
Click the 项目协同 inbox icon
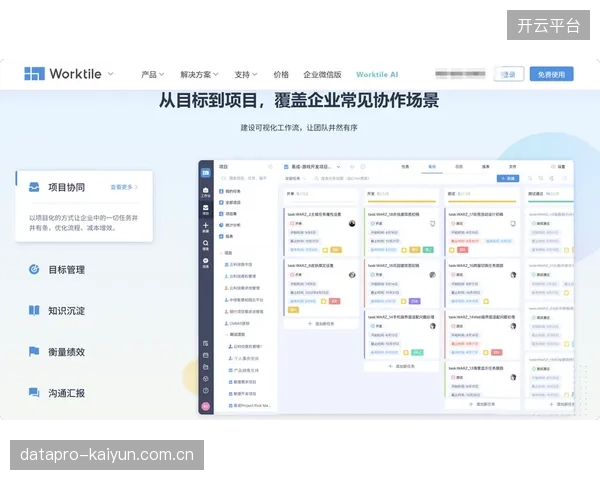click(x=34, y=187)
